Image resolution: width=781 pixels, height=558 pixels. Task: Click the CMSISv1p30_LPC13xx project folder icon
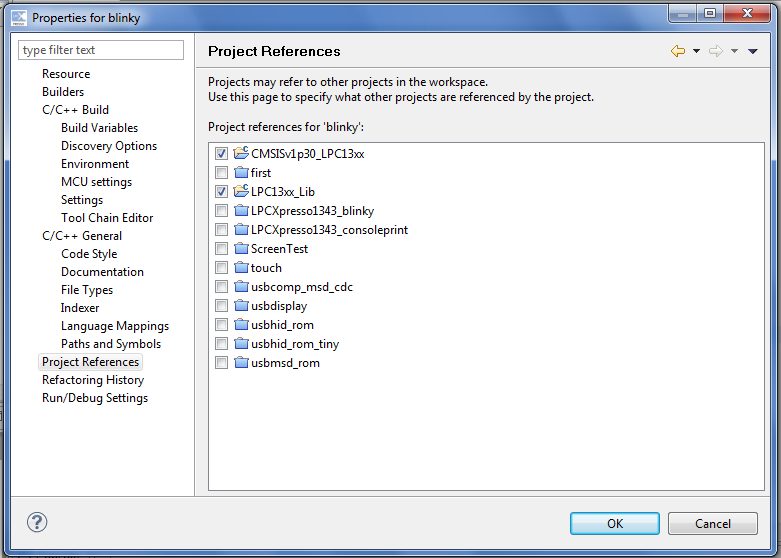(x=240, y=154)
